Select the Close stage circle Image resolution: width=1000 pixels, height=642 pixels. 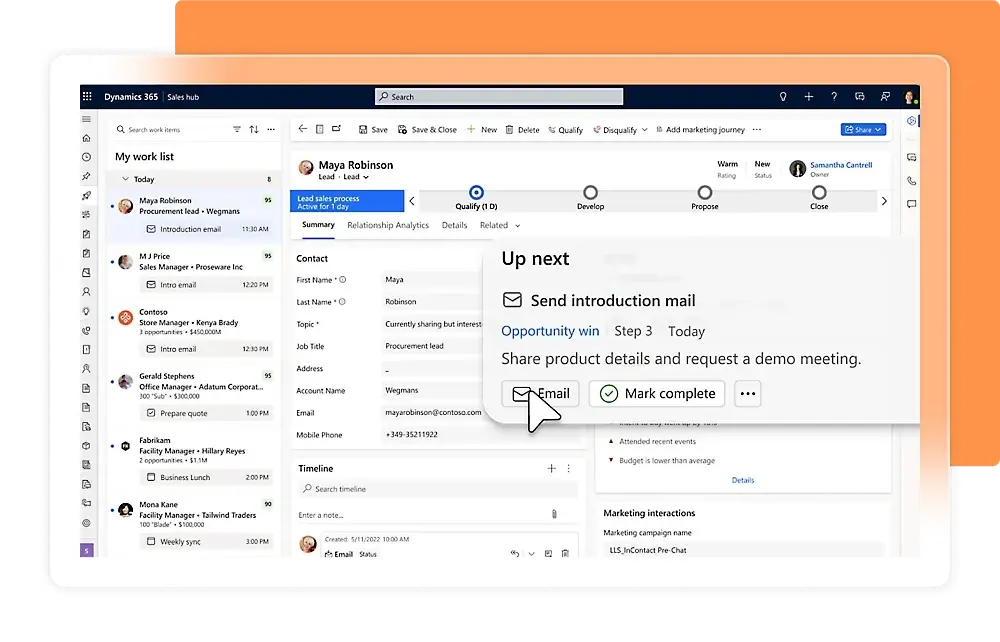pos(819,193)
